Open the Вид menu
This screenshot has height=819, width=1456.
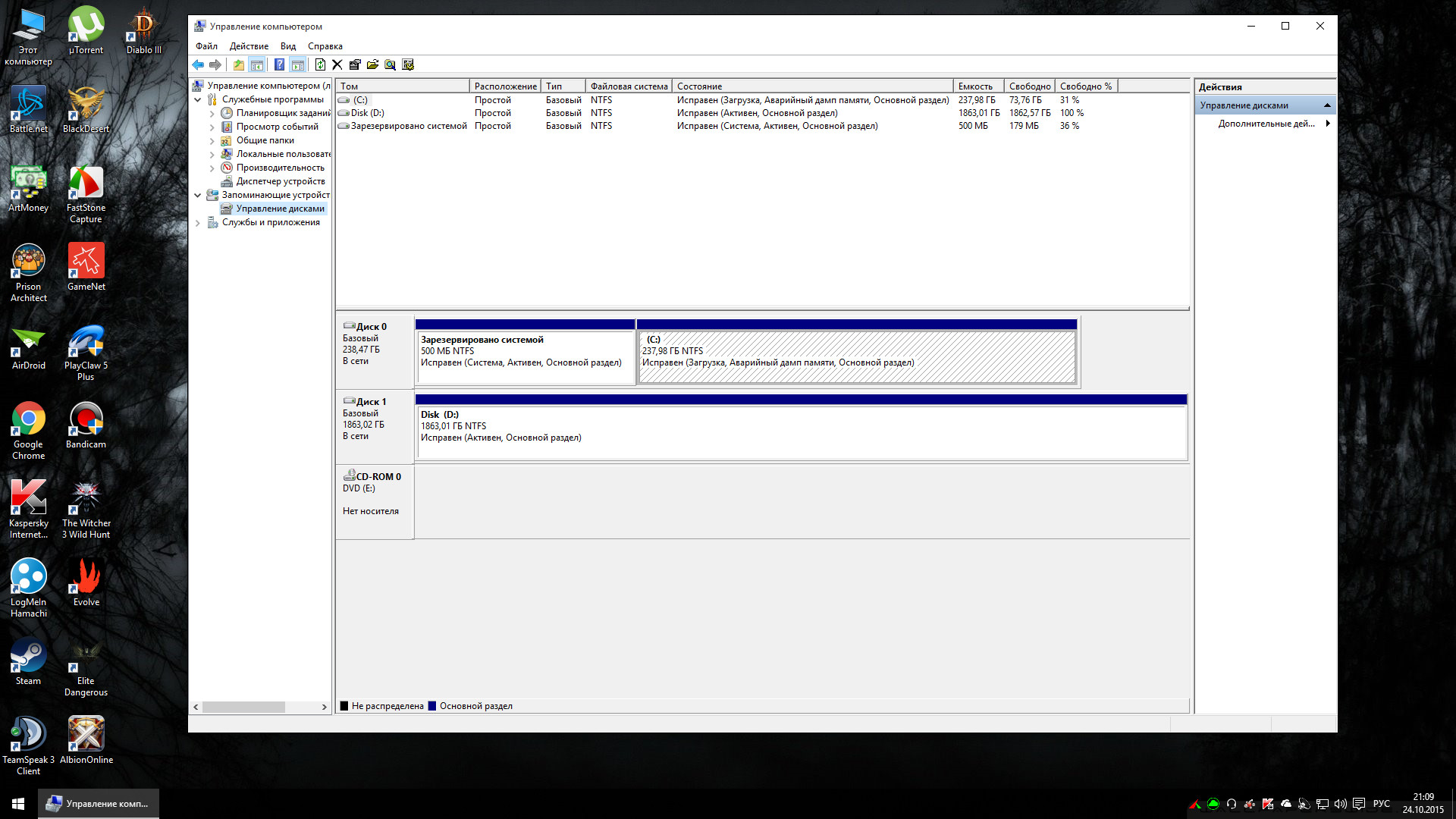pos(287,46)
